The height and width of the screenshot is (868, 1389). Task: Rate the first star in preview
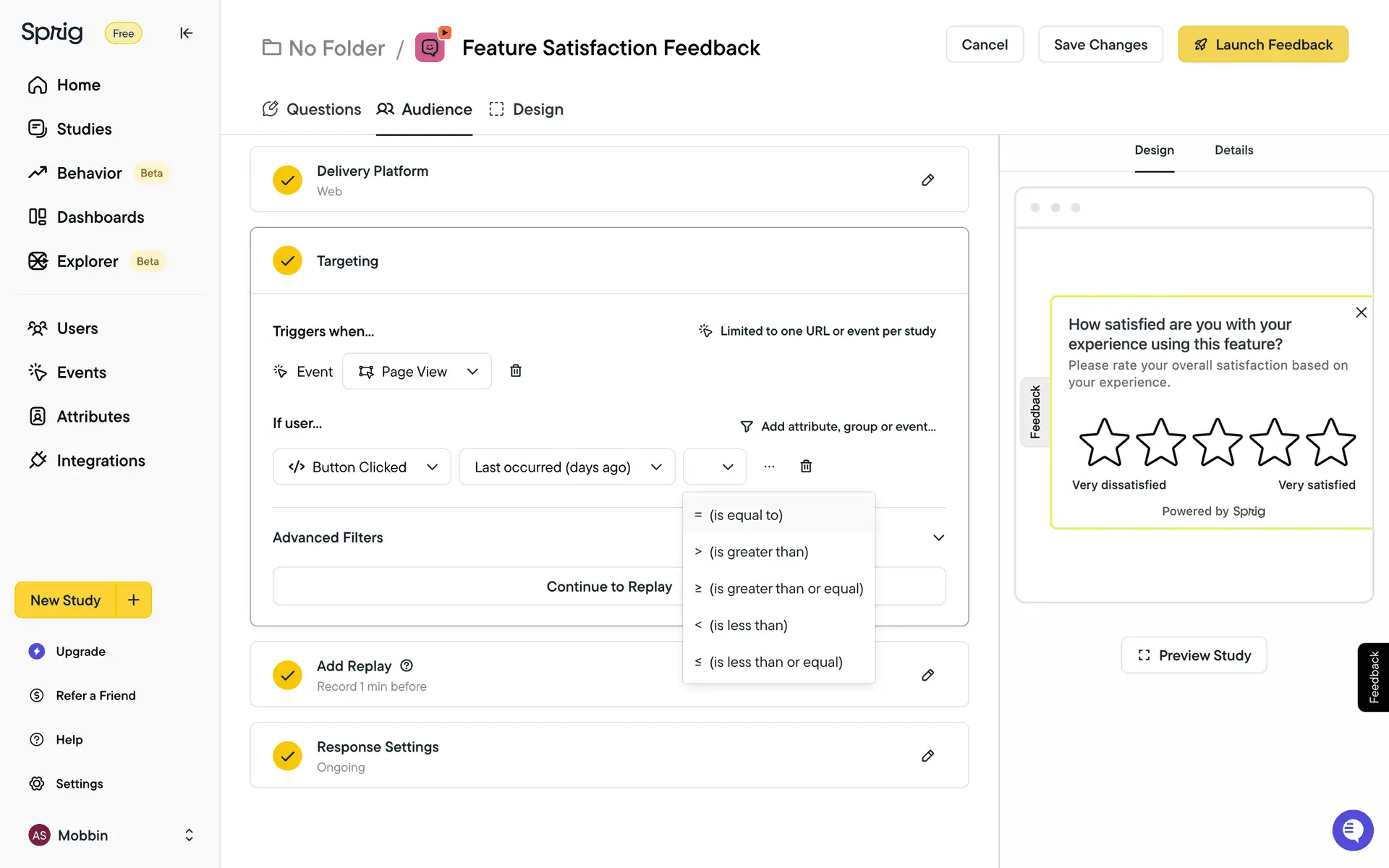pos(1104,443)
